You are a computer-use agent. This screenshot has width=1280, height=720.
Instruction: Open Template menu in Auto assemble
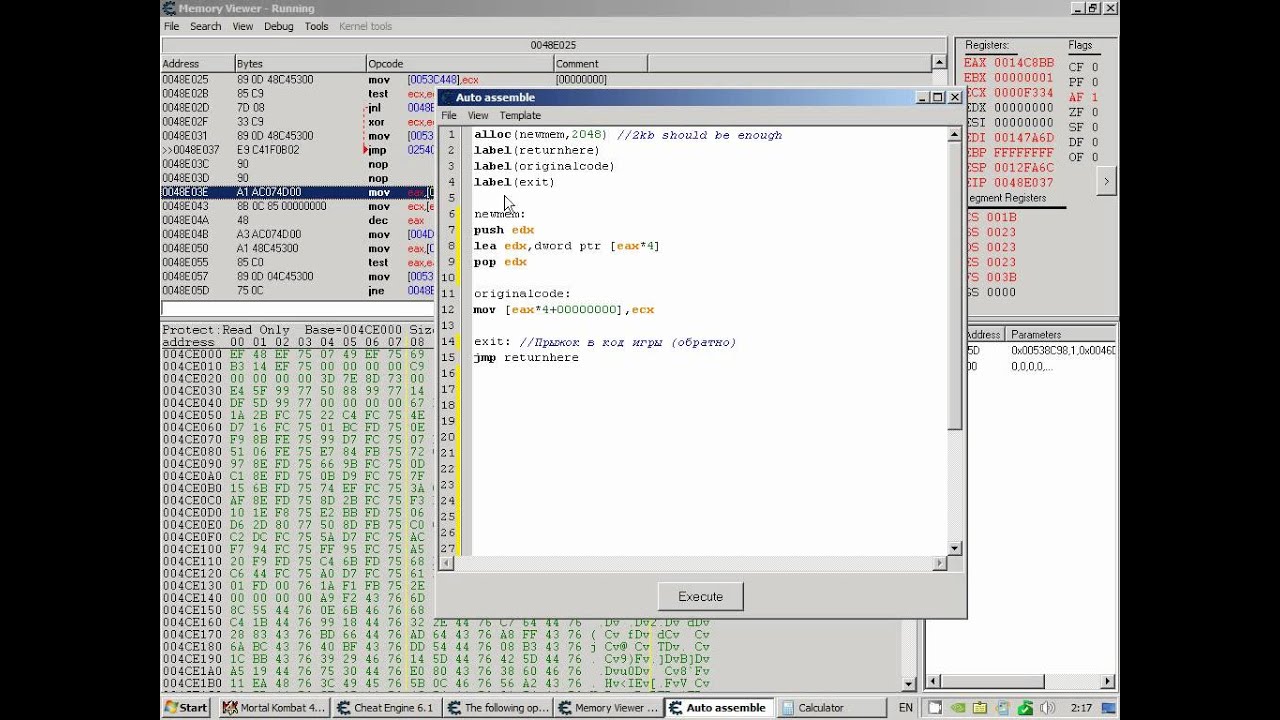[520, 115]
